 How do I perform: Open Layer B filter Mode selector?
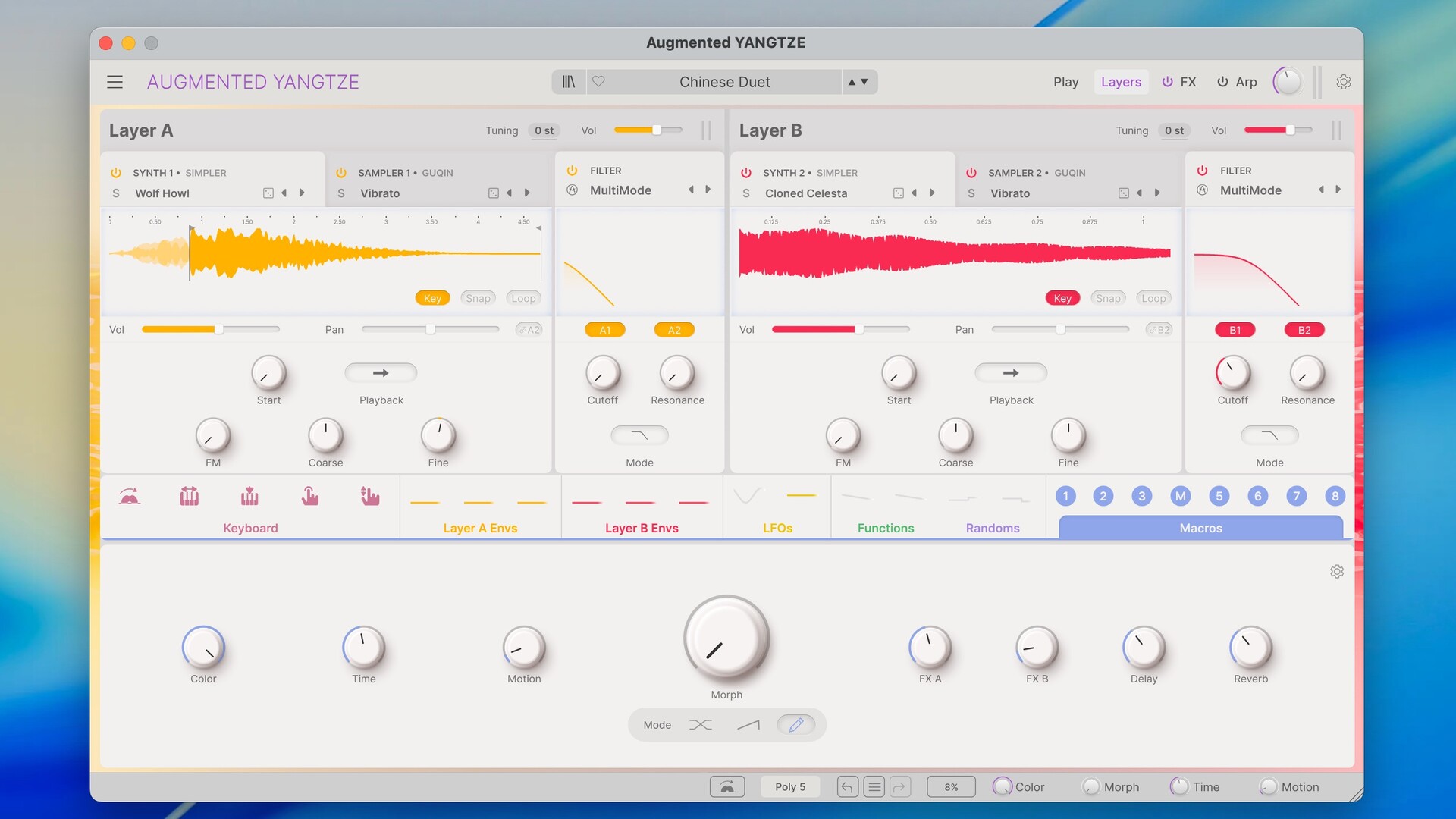[x=1269, y=435]
